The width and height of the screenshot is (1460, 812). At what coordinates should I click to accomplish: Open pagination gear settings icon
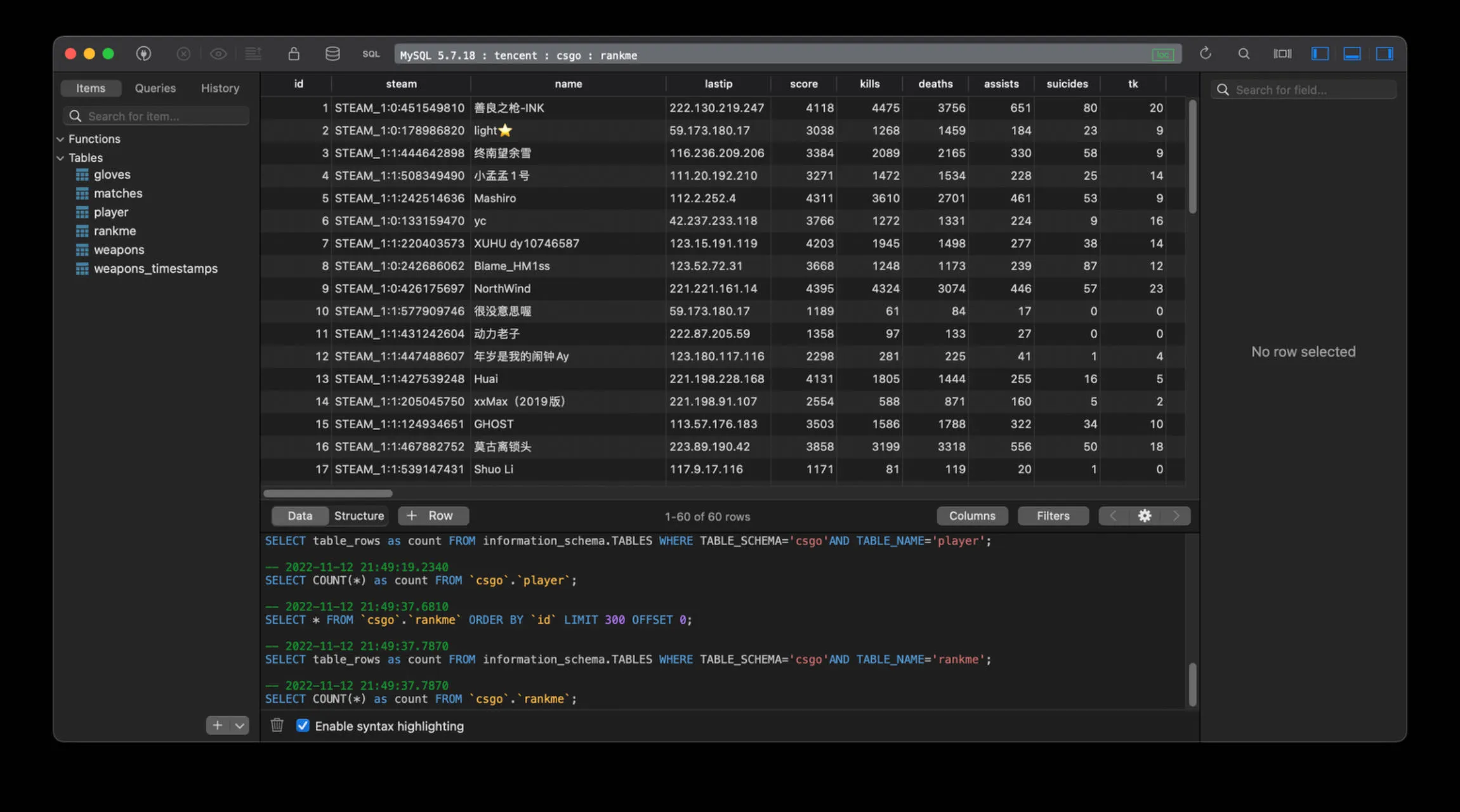[x=1145, y=516]
